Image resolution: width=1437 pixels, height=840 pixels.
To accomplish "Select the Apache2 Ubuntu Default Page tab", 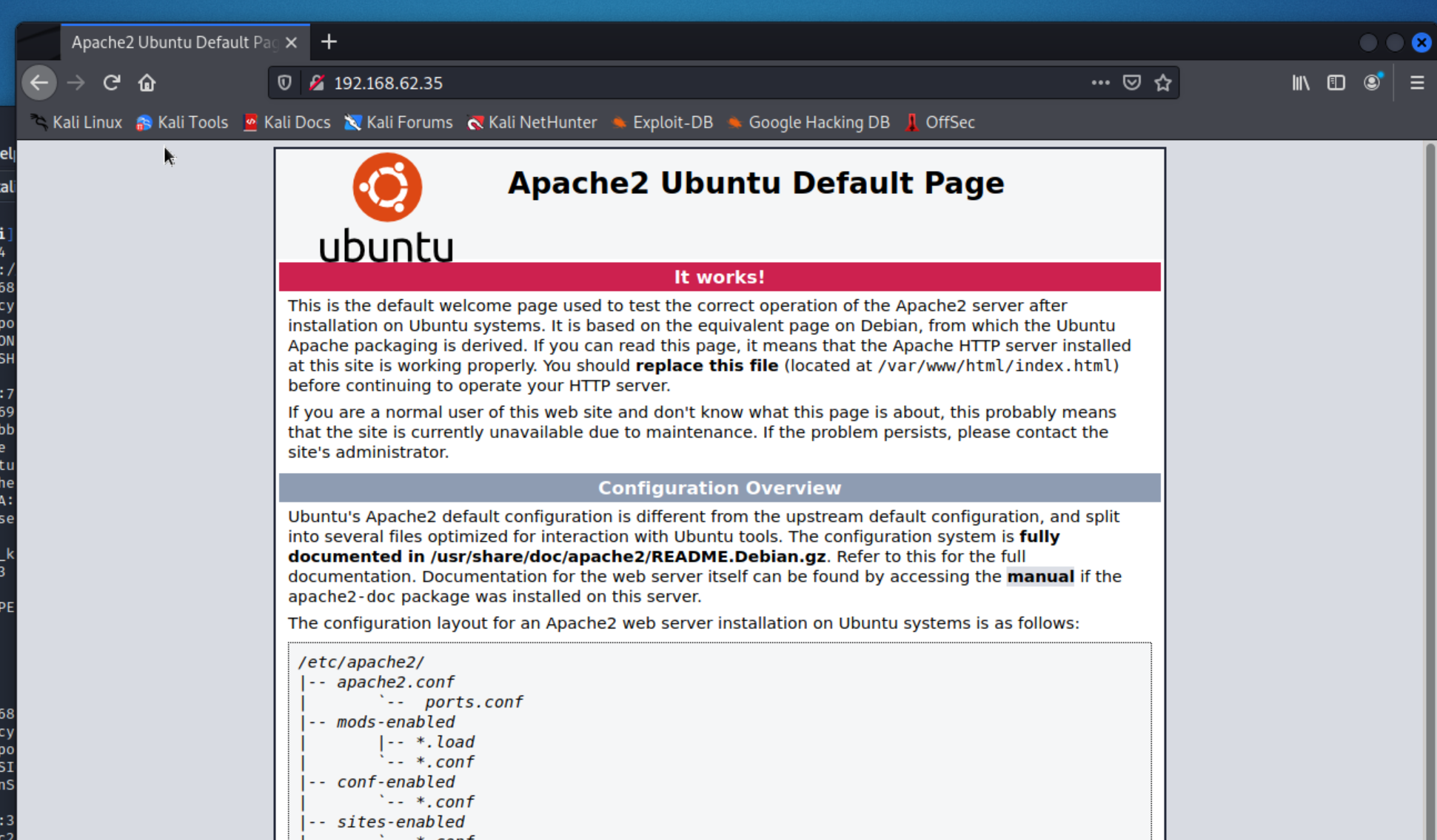I will tap(174, 43).
